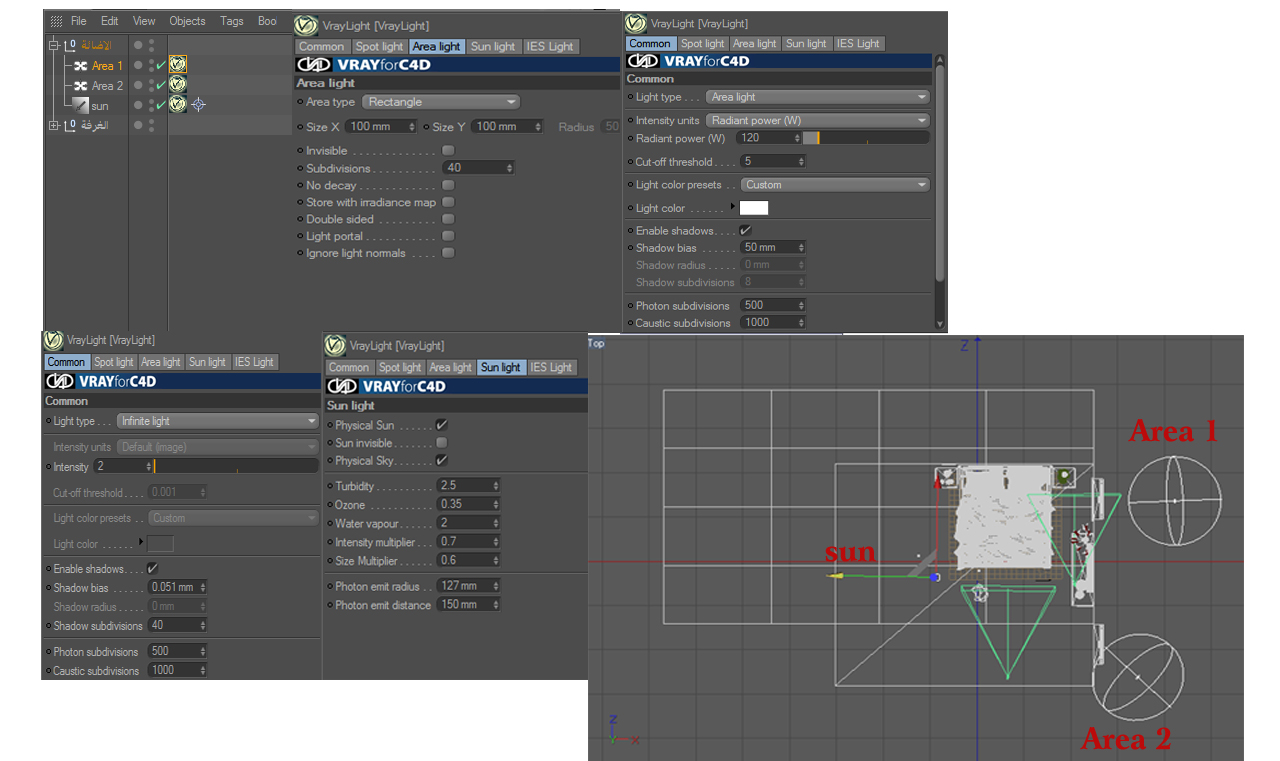Collapse the الاضائة group in object tree
This screenshot has width=1280, height=761.
[53, 46]
